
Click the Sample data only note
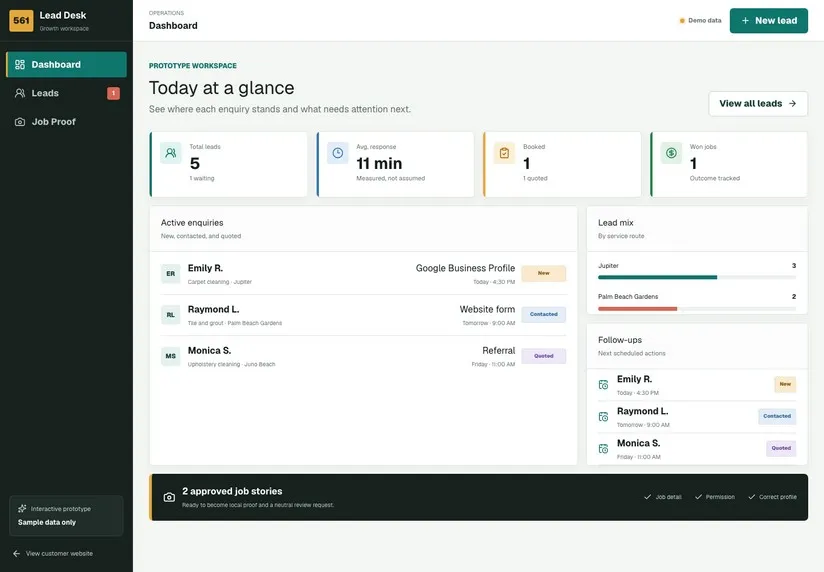click(47, 523)
